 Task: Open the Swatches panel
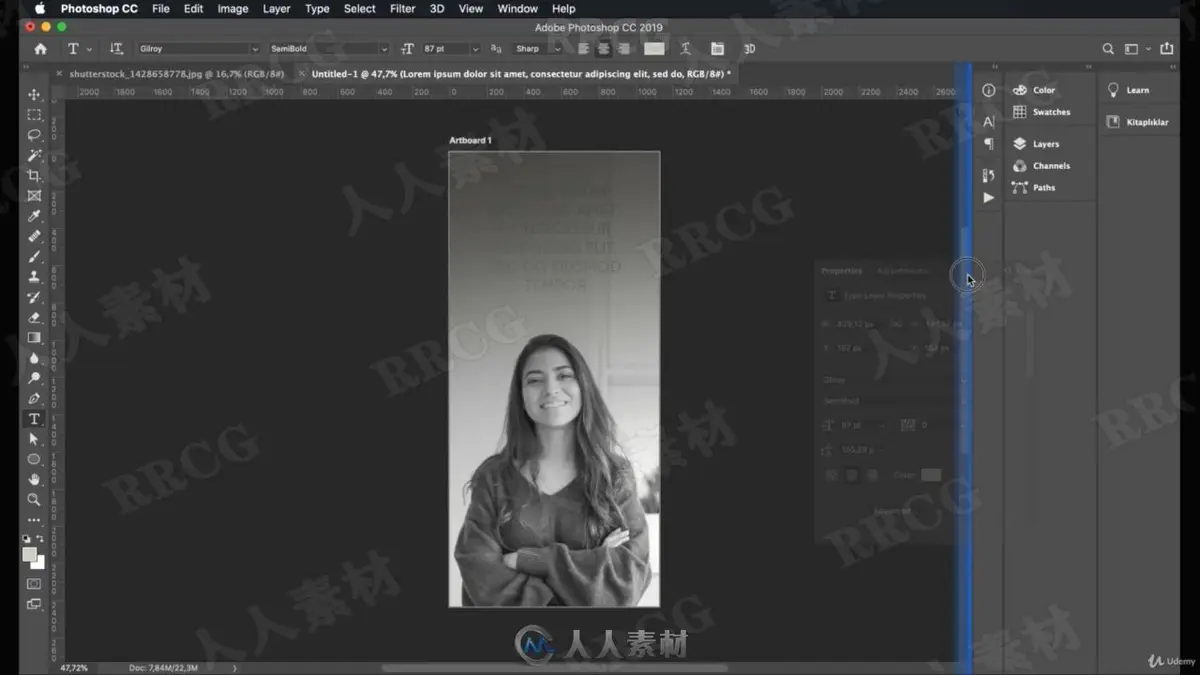coord(1051,112)
